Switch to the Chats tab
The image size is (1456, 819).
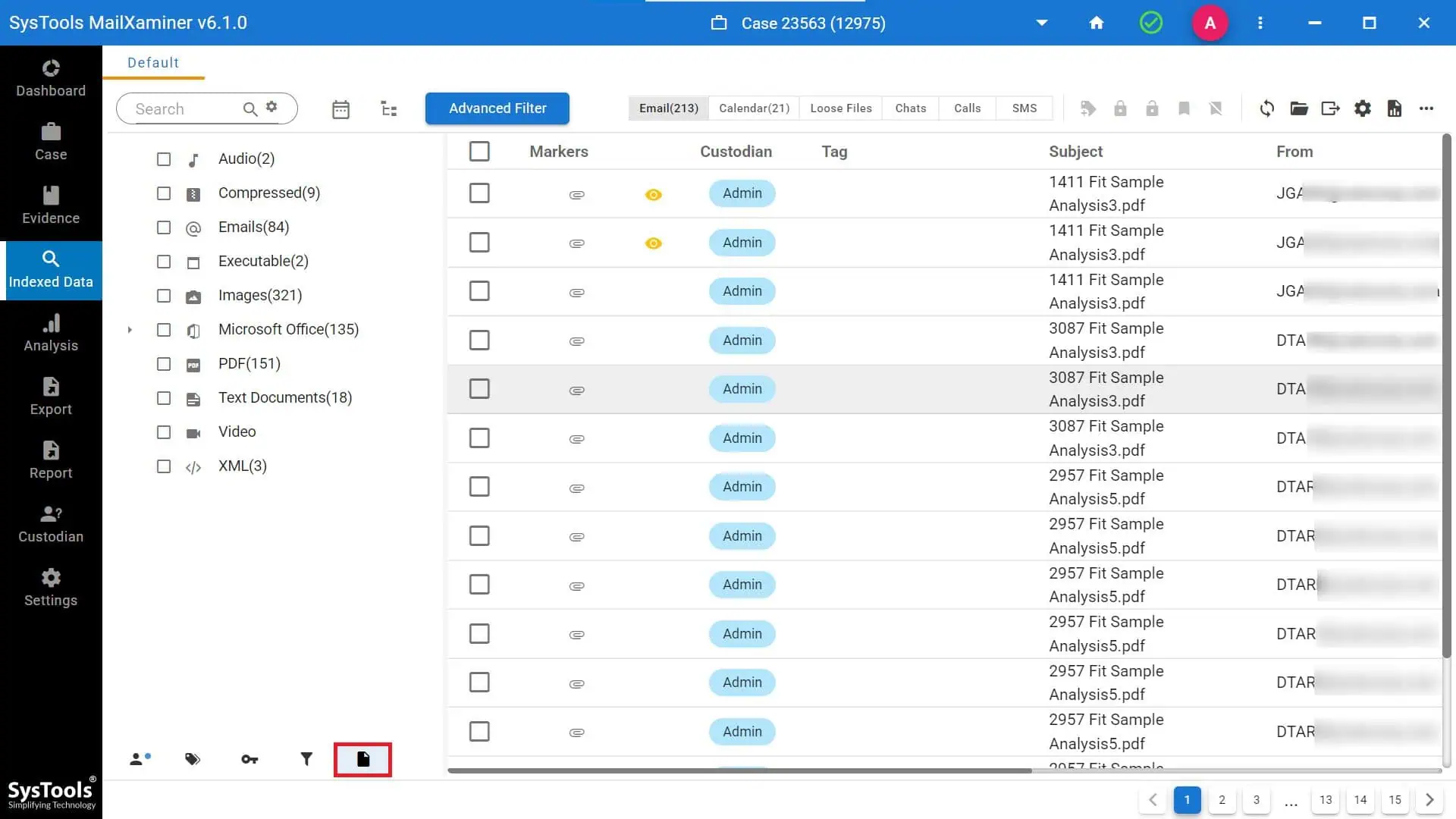point(911,108)
